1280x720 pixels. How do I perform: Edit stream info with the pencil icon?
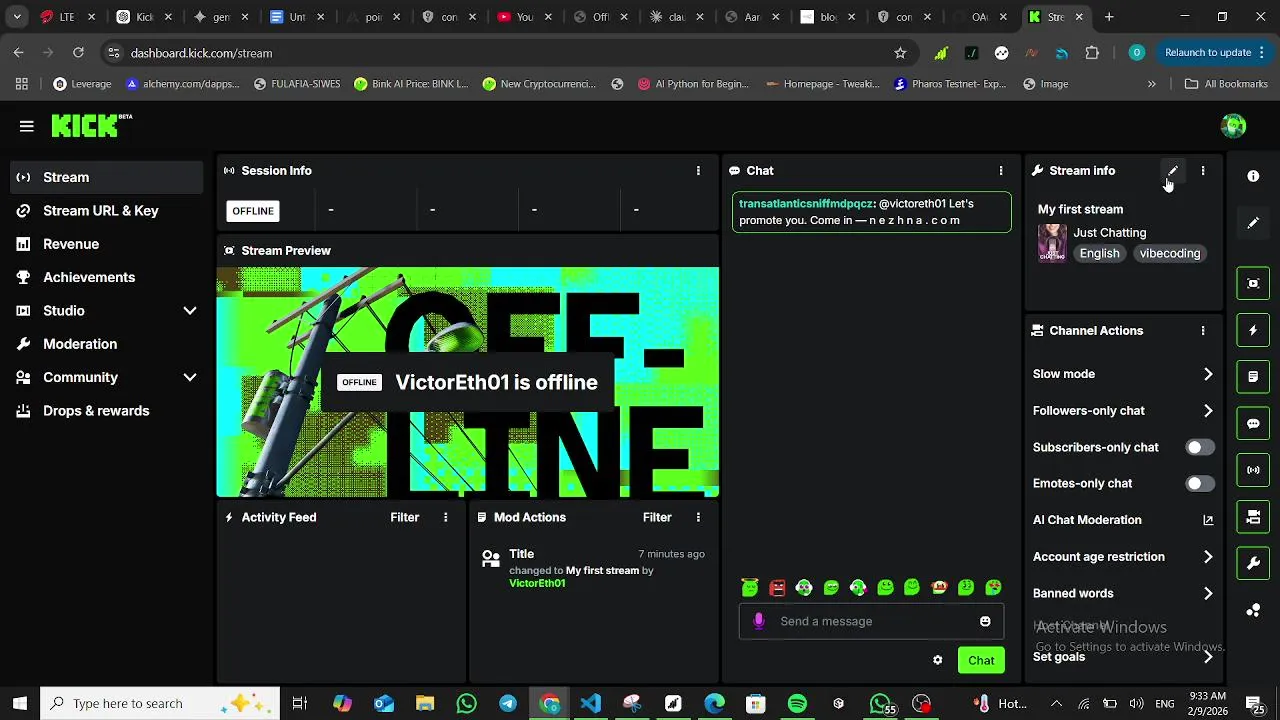1173,171
